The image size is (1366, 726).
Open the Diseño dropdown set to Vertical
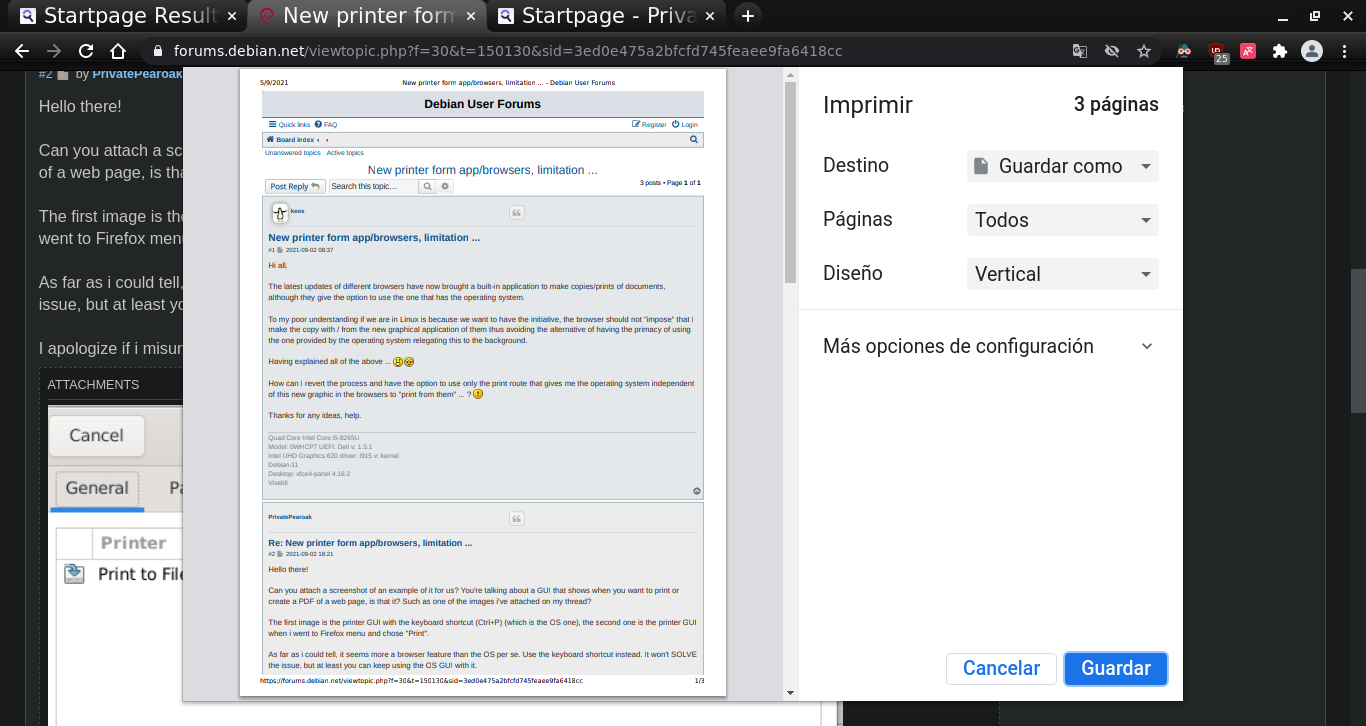point(1062,274)
